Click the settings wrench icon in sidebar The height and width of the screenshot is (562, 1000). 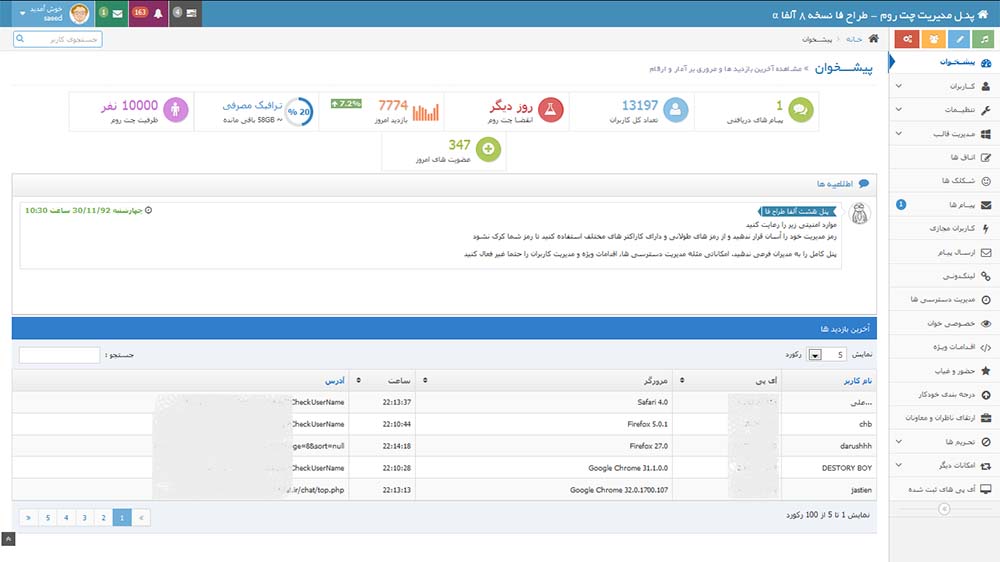click(x=986, y=110)
